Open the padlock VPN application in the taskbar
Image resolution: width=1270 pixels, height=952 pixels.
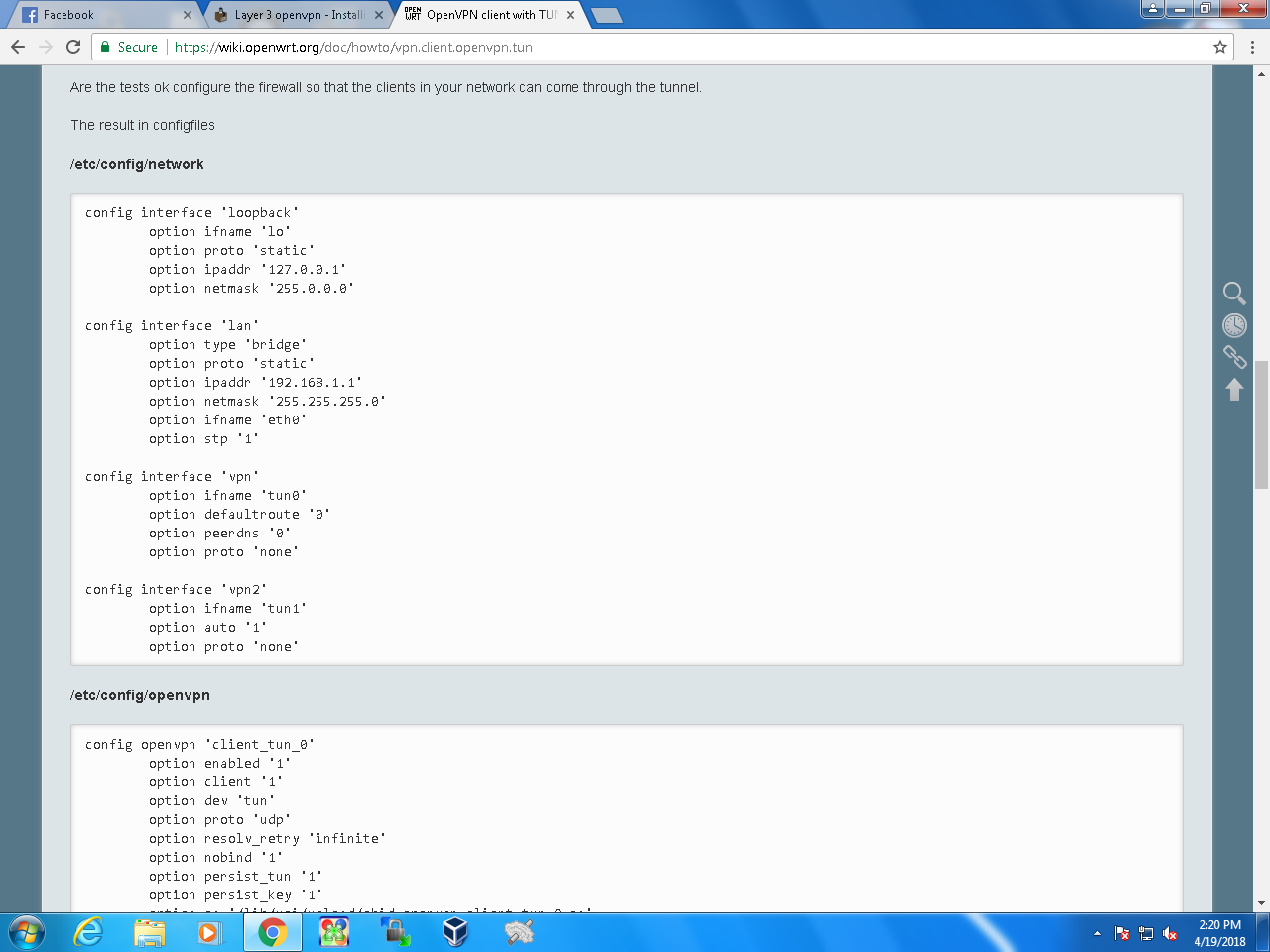(x=395, y=933)
